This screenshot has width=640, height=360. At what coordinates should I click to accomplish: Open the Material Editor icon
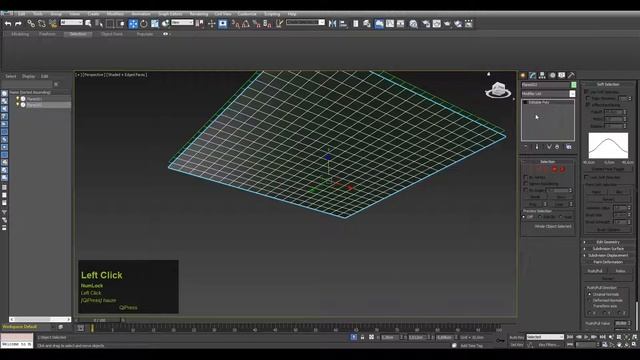pos(413,24)
